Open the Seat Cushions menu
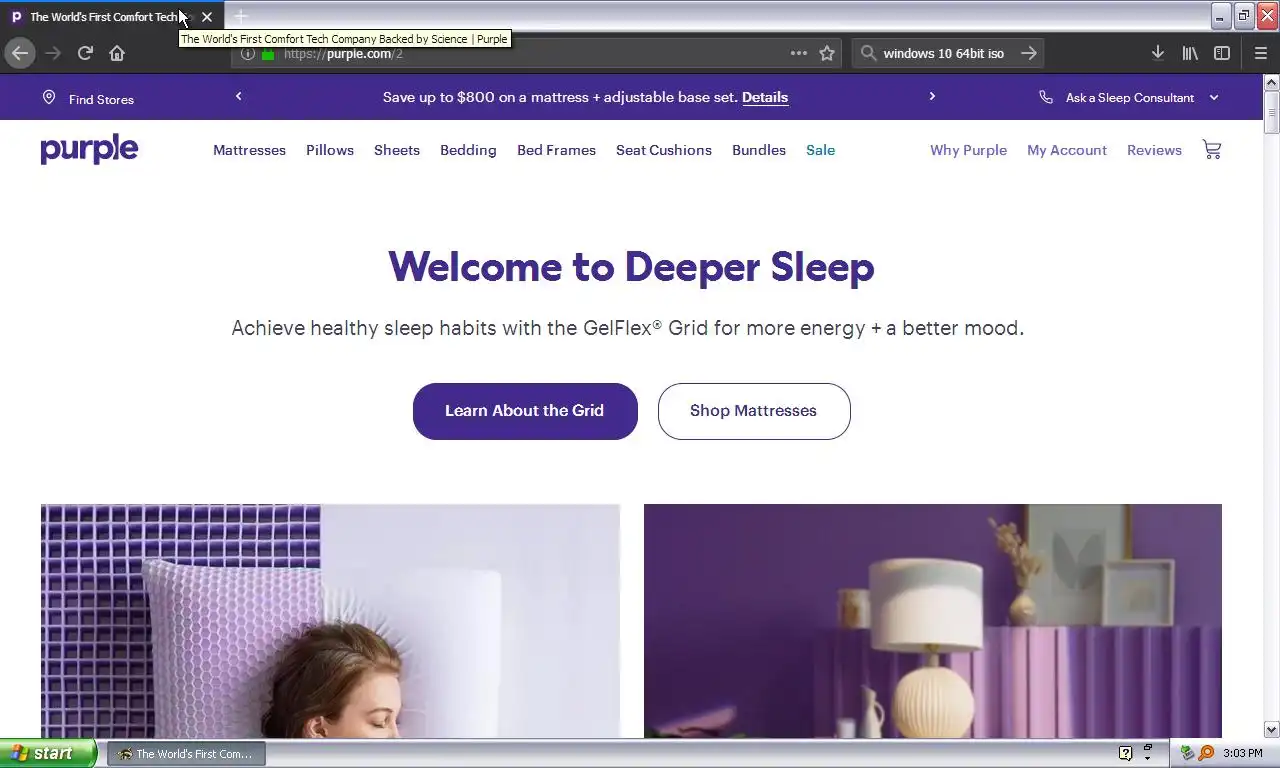Screen dimensions: 1280x768 tap(664, 150)
